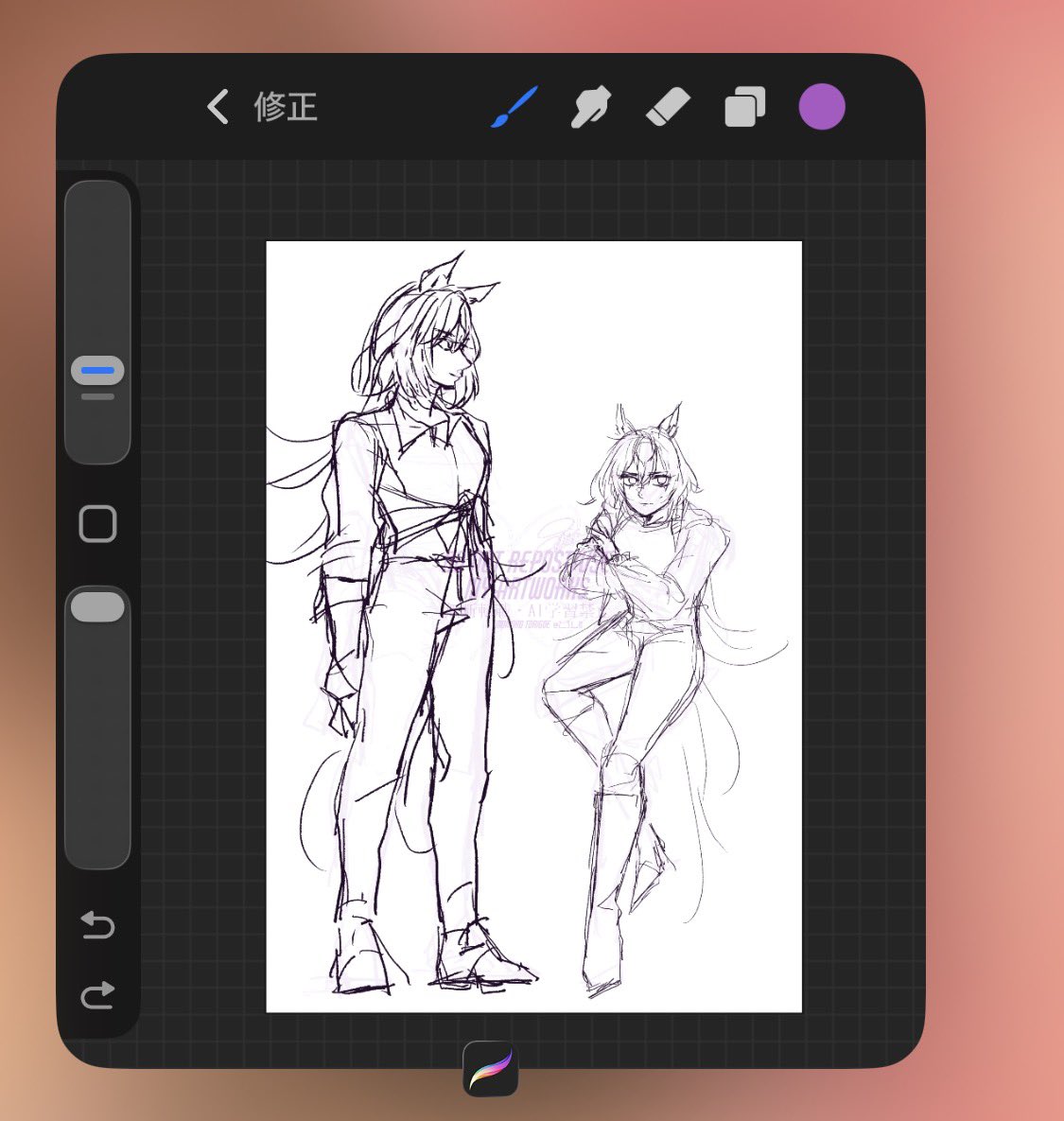Tap the redo arrow
Viewport: 1064px width, 1121px height.
point(97,994)
